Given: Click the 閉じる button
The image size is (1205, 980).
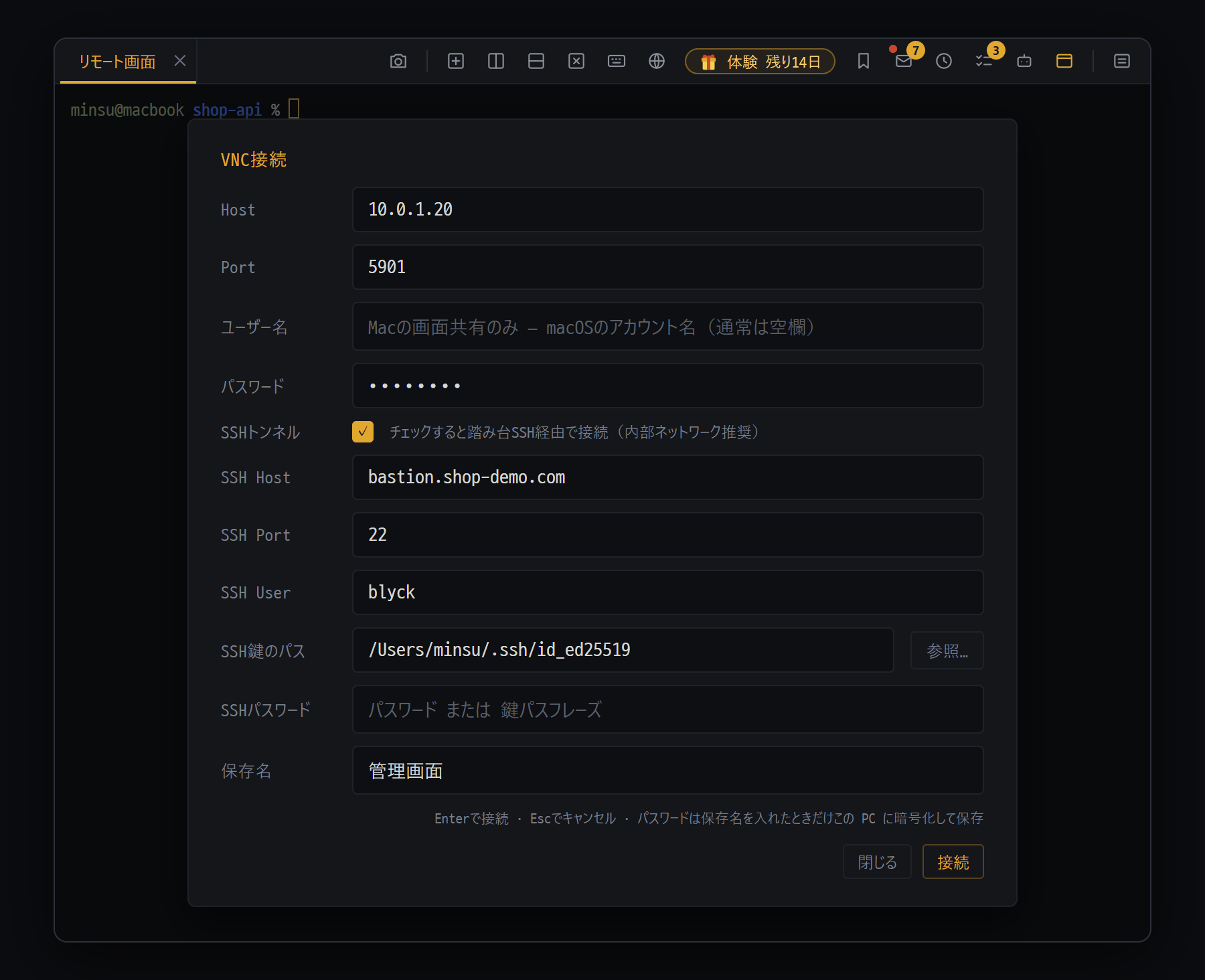Looking at the screenshot, I should pyautogui.click(x=877, y=862).
